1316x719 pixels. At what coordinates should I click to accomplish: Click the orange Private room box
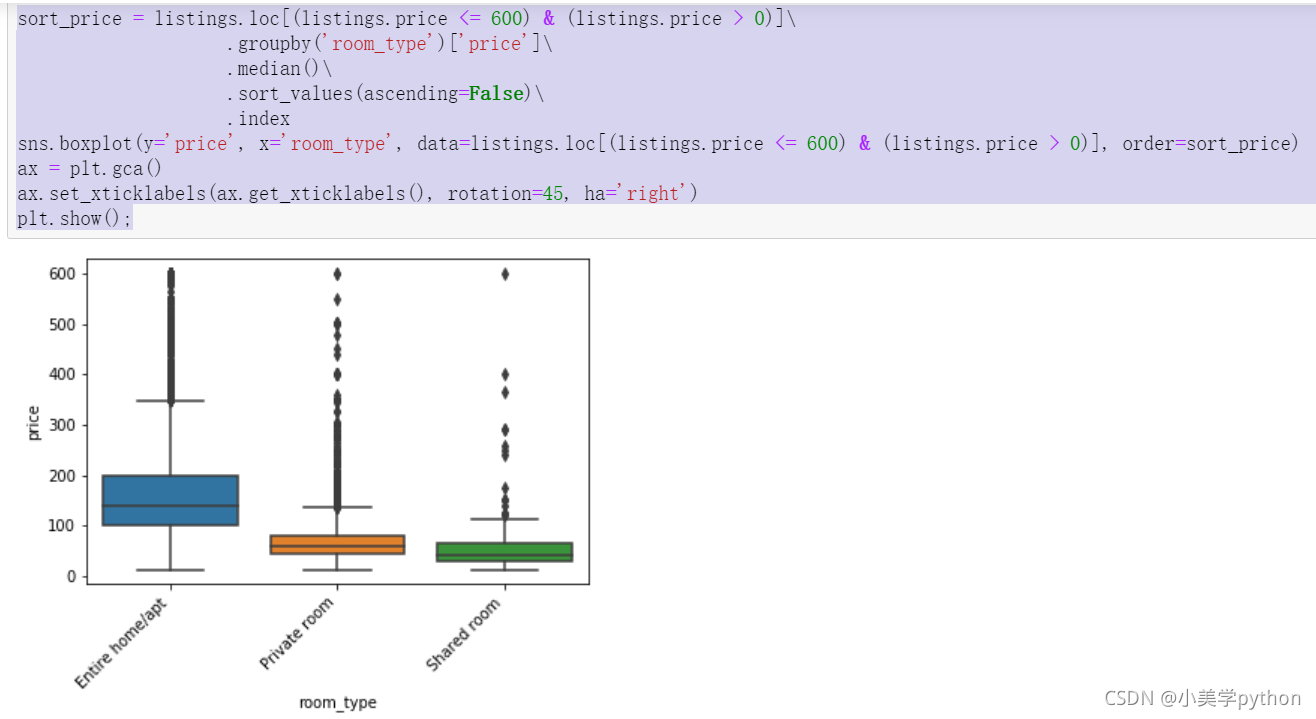[337, 545]
